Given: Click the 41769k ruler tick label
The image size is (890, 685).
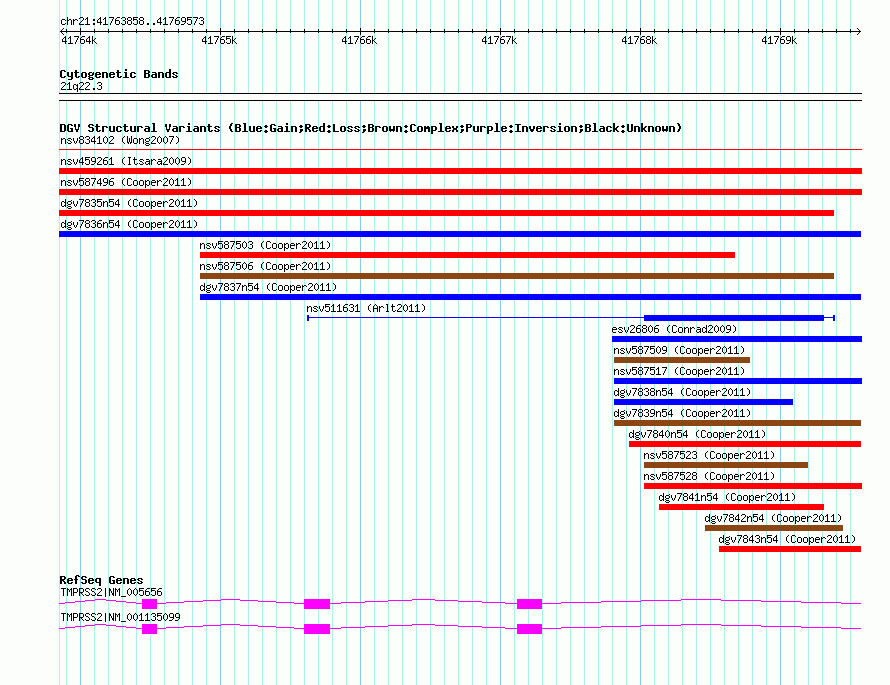Looking at the screenshot, I should [x=779, y=40].
